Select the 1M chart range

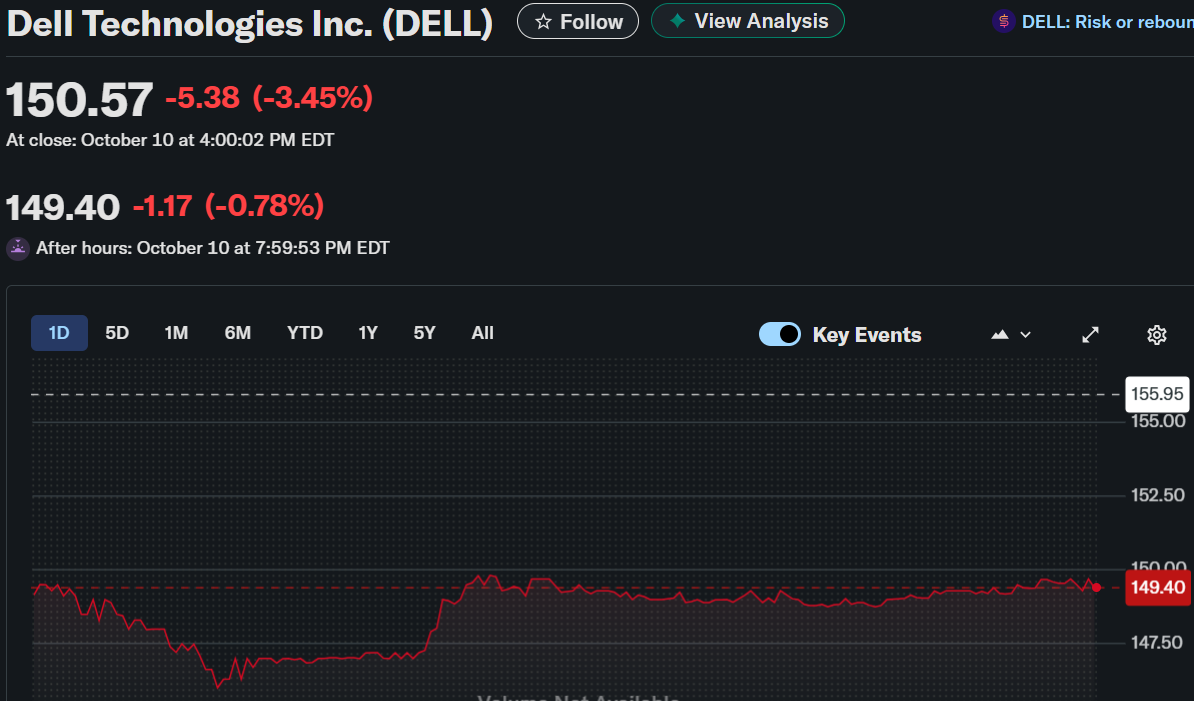click(x=176, y=333)
